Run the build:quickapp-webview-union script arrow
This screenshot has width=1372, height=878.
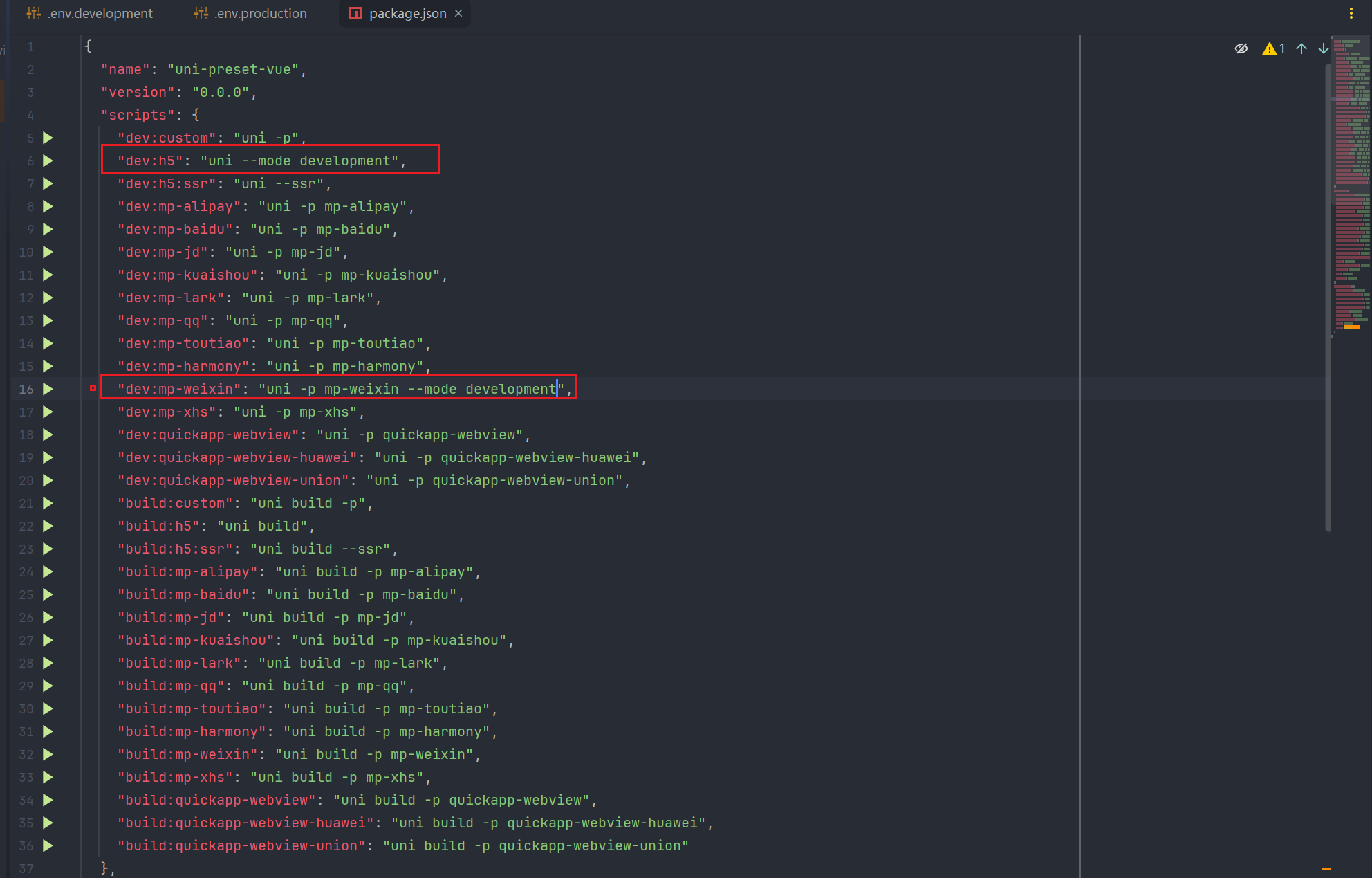[x=48, y=845]
